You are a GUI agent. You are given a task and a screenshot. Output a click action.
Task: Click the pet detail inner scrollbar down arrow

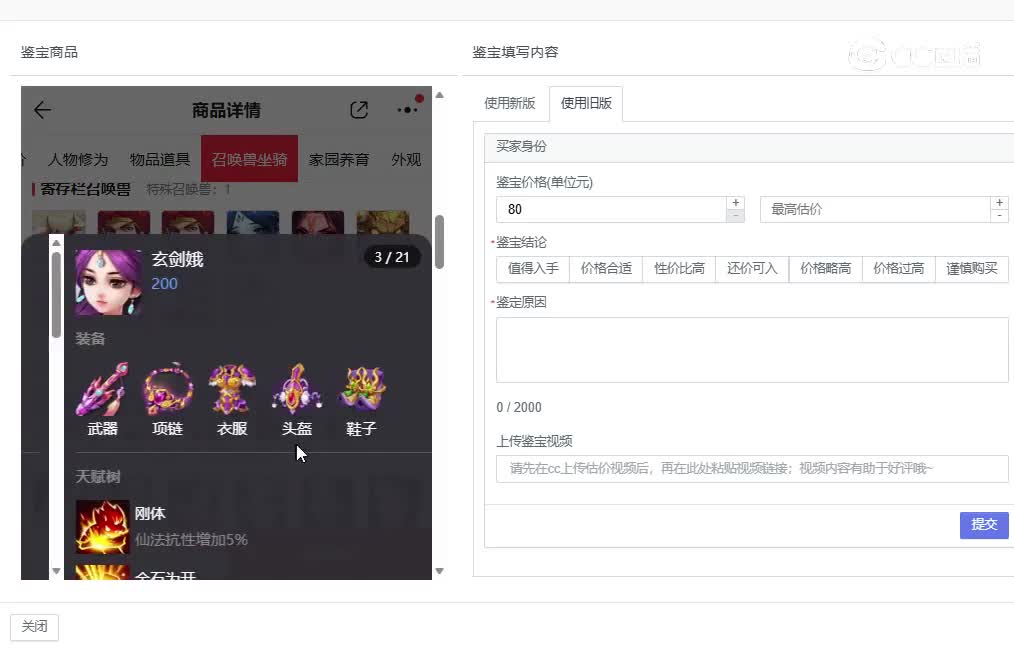click(56, 571)
